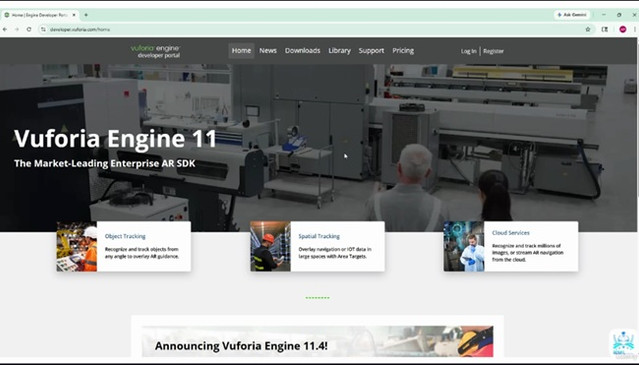Click 'Recognize and track millions of images' description
Image resolution: width=639 pixels, height=365 pixels.
point(528,253)
